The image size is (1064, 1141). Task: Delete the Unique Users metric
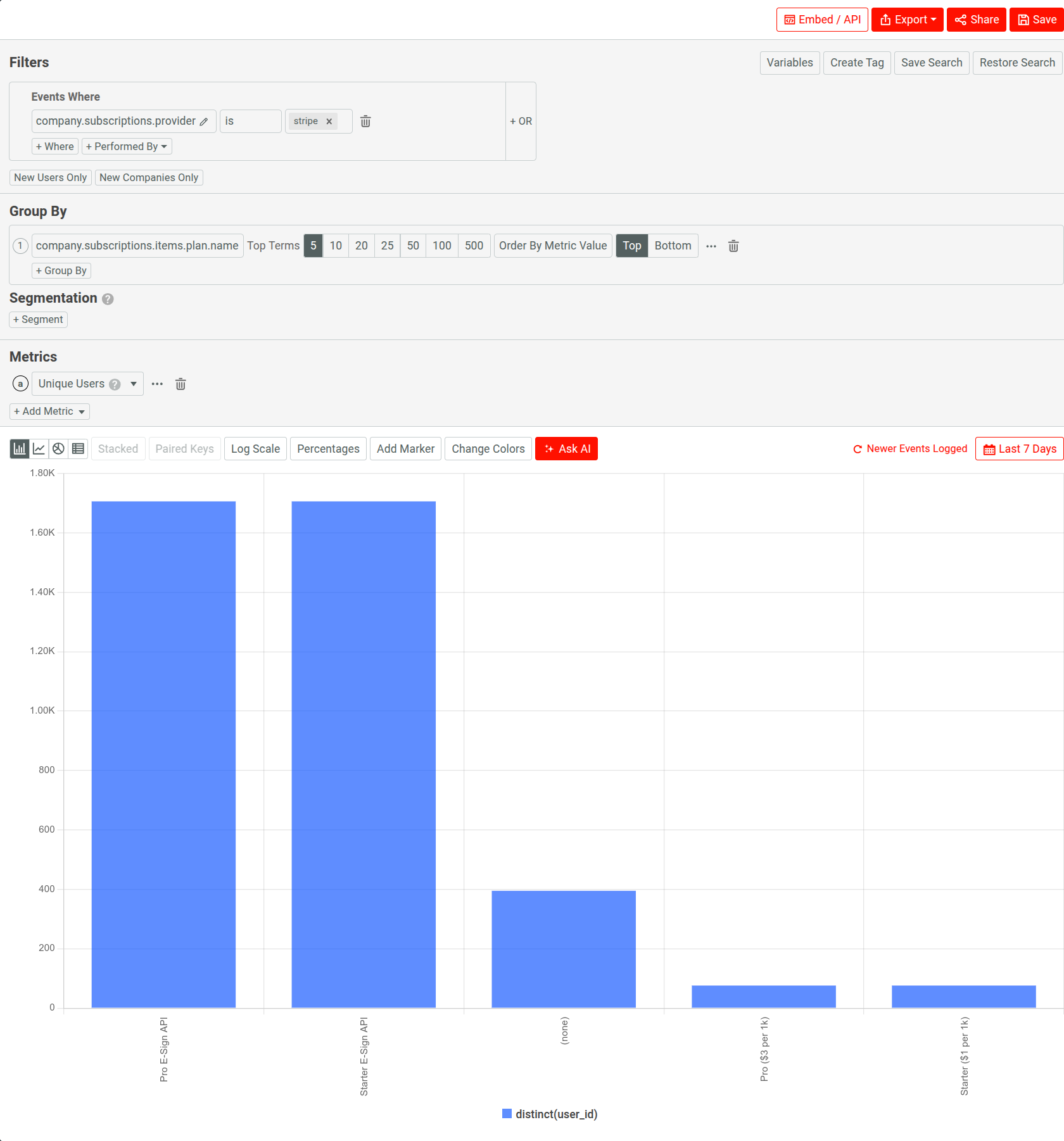tap(180, 384)
